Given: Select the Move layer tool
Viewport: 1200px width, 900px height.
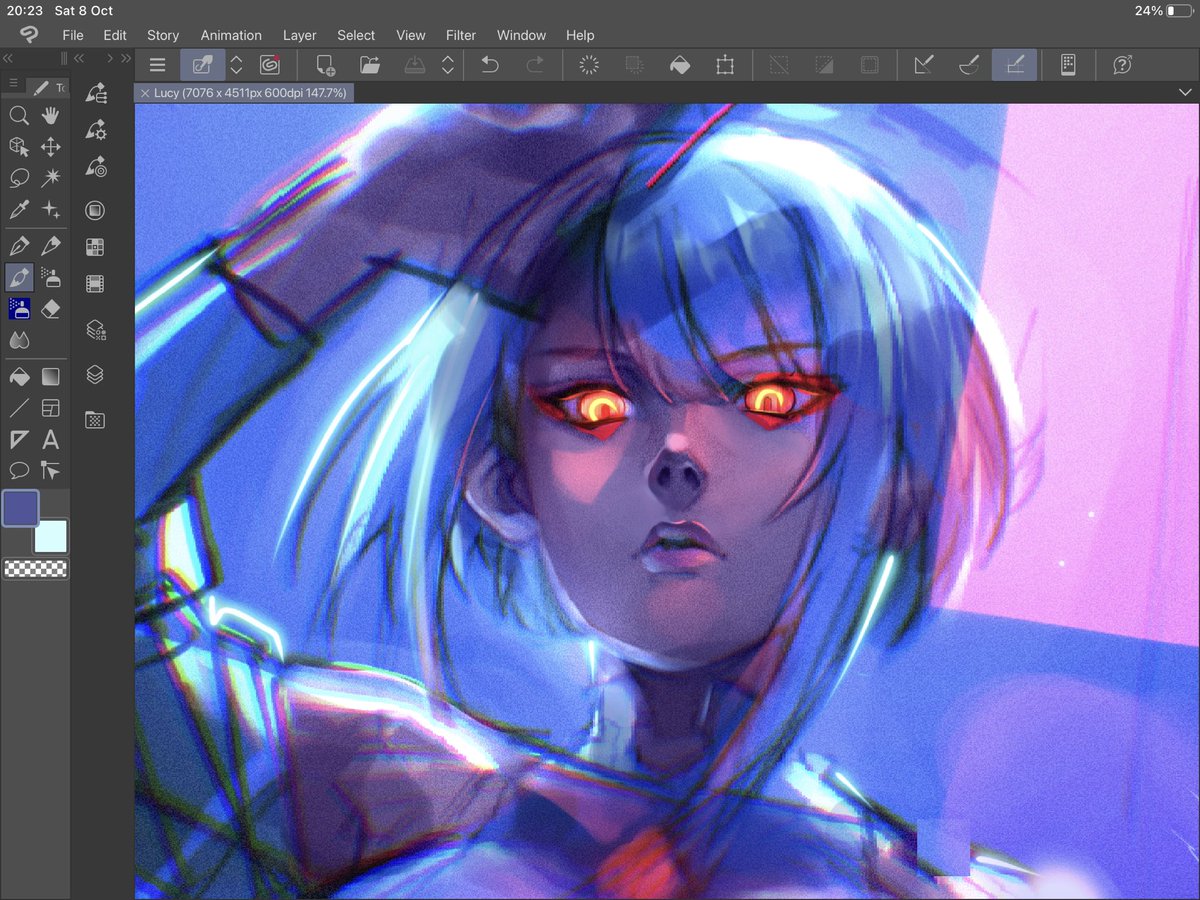Looking at the screenshot, I should [x=50, y=147].
